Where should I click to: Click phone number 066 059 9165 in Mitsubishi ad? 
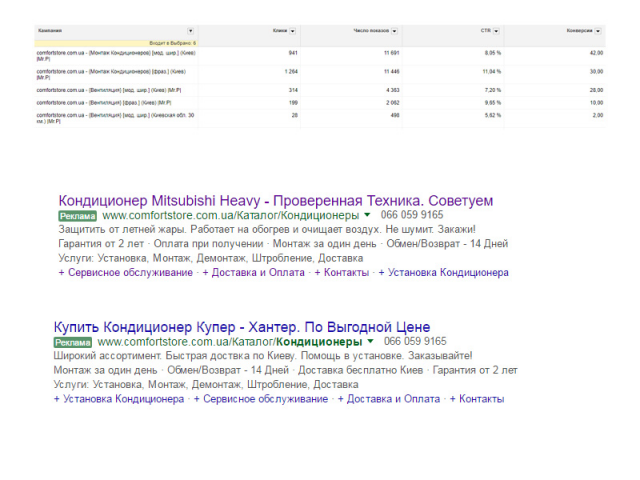412,215
